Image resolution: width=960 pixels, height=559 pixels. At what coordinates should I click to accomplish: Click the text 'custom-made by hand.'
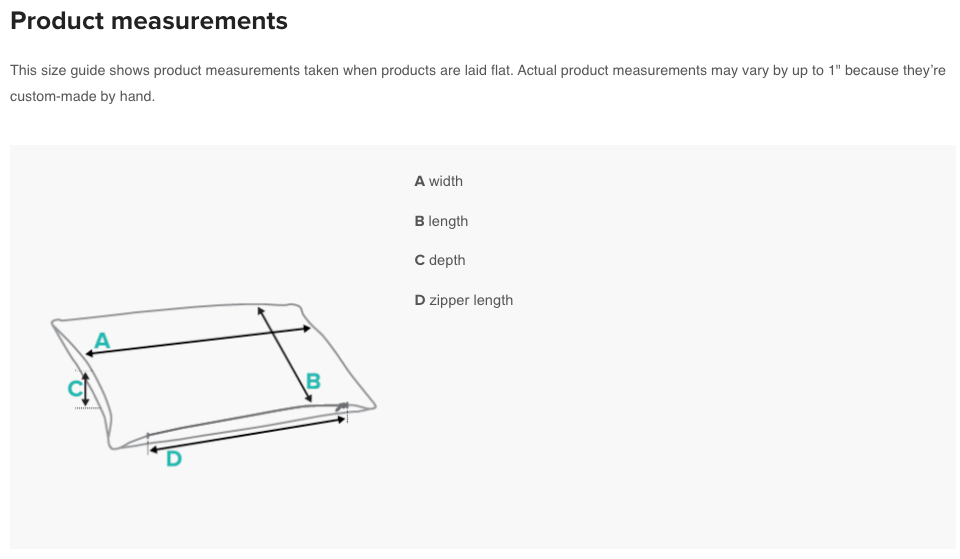pyautogui.click(x=83, y=96)
